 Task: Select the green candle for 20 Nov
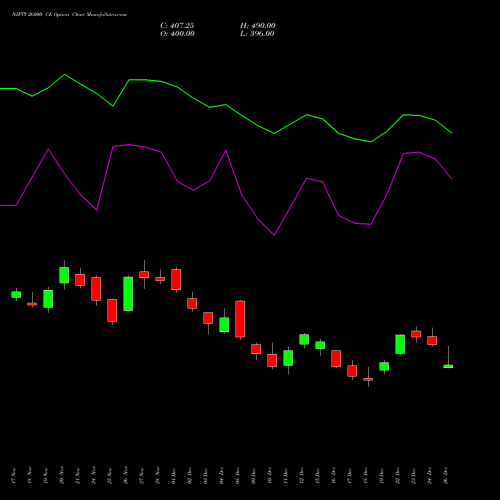[x=64, y=275]
